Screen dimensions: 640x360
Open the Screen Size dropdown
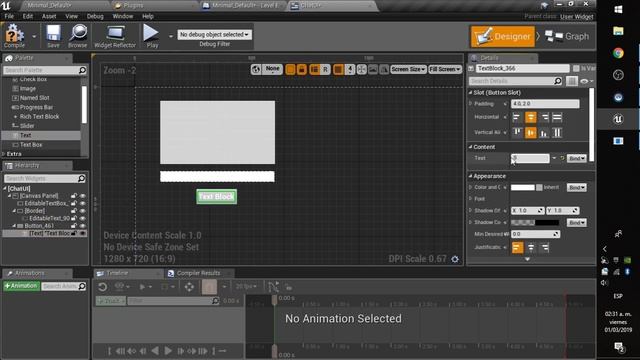click(x=408, y=69)
